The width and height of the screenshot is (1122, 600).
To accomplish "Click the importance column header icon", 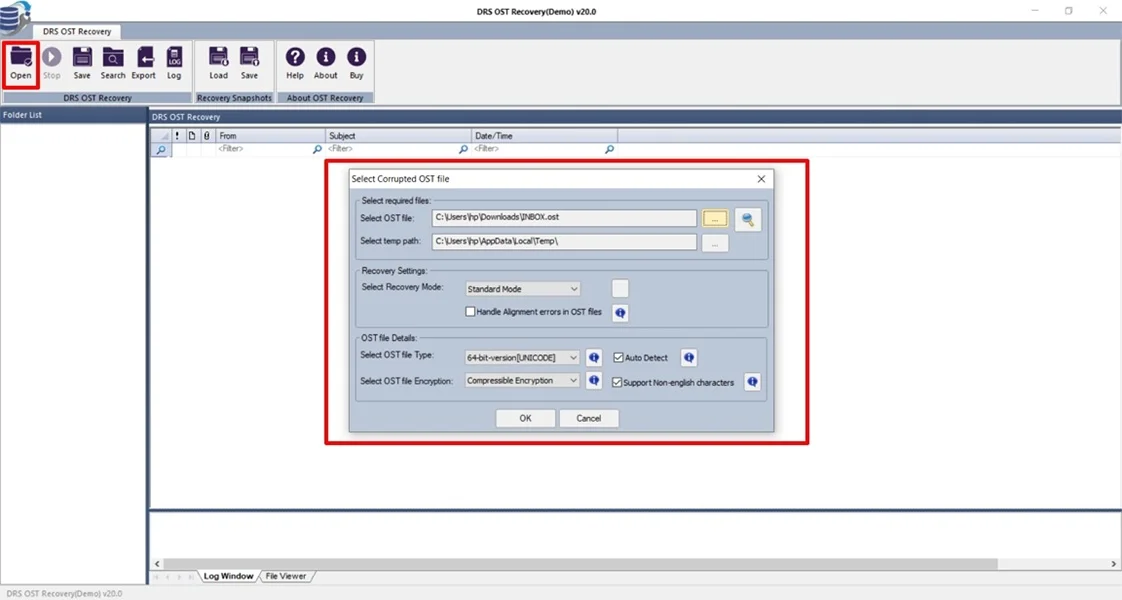I will [x=177, y=135].
